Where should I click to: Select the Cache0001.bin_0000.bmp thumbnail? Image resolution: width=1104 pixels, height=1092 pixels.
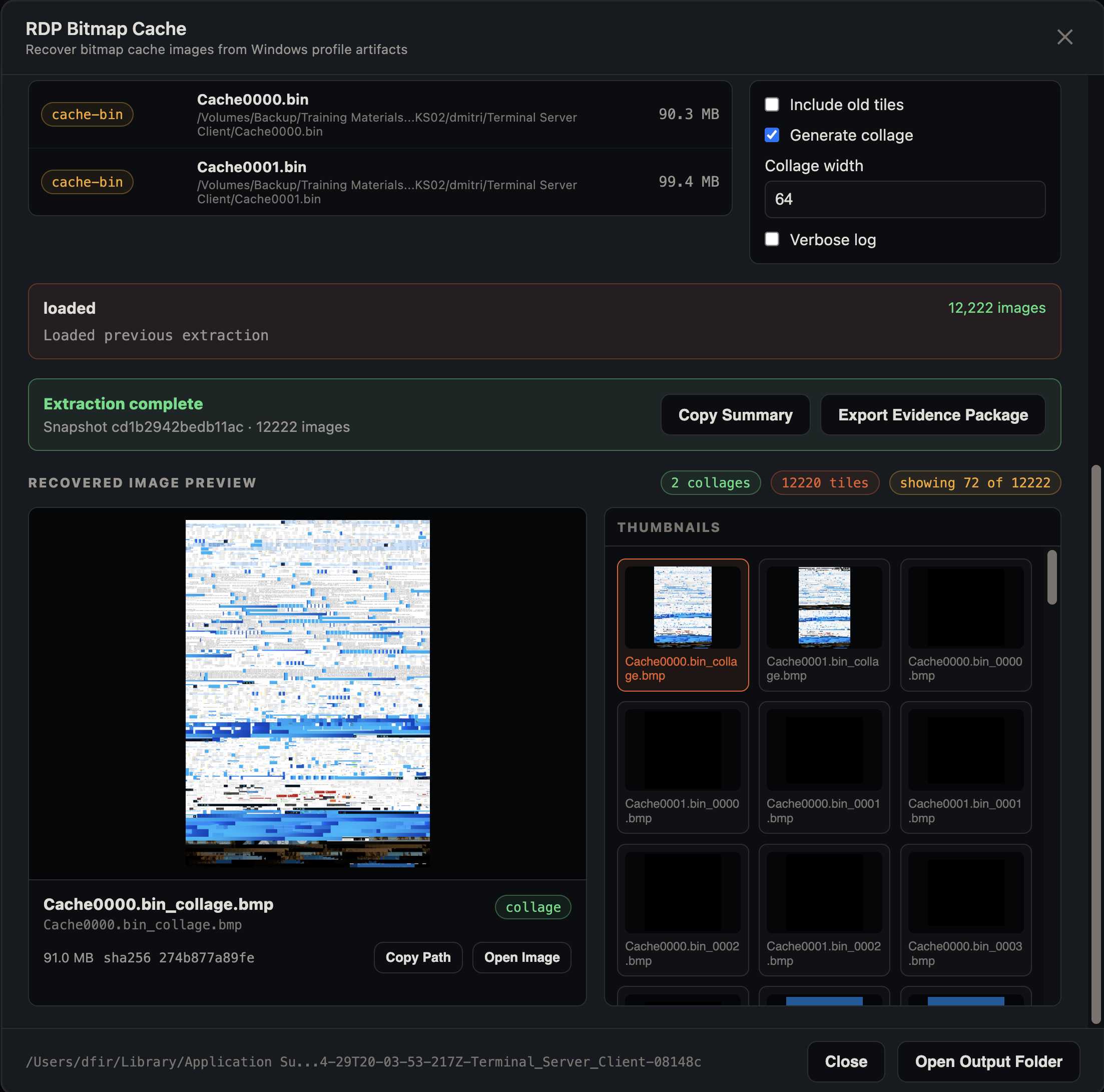pyautogui.click(x=682, y=767)
